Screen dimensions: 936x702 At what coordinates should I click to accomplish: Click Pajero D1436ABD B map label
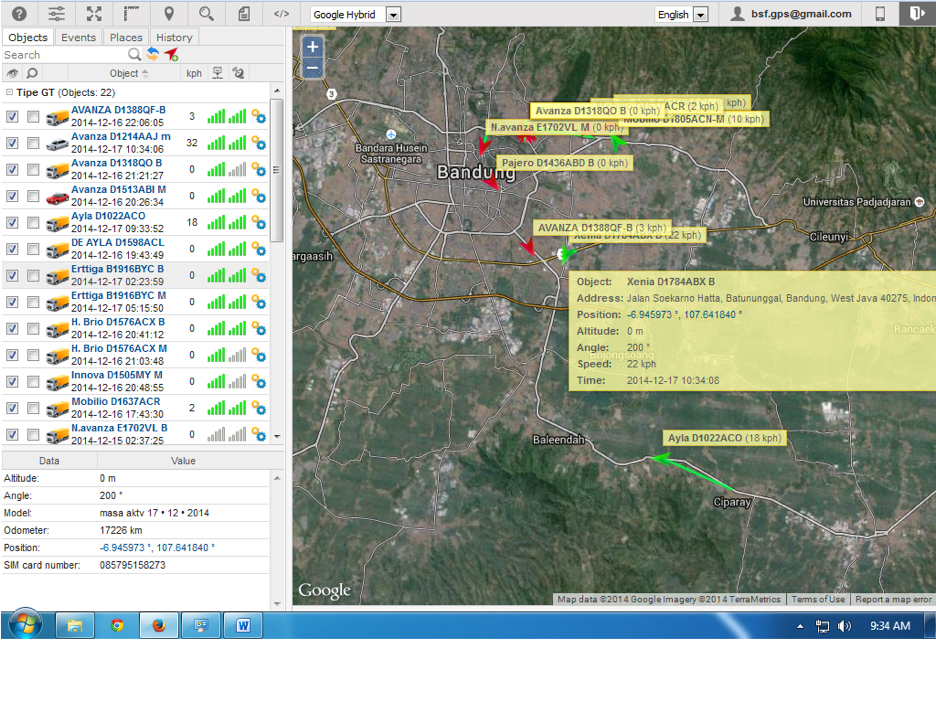click(x=565, y=163)
